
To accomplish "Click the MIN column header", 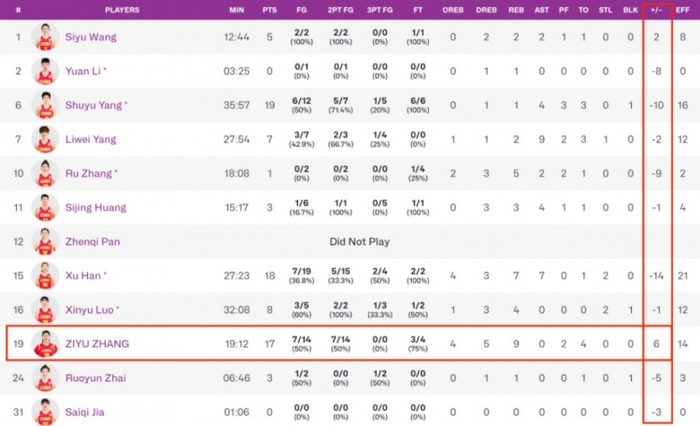I will click(x=236, y=10).
